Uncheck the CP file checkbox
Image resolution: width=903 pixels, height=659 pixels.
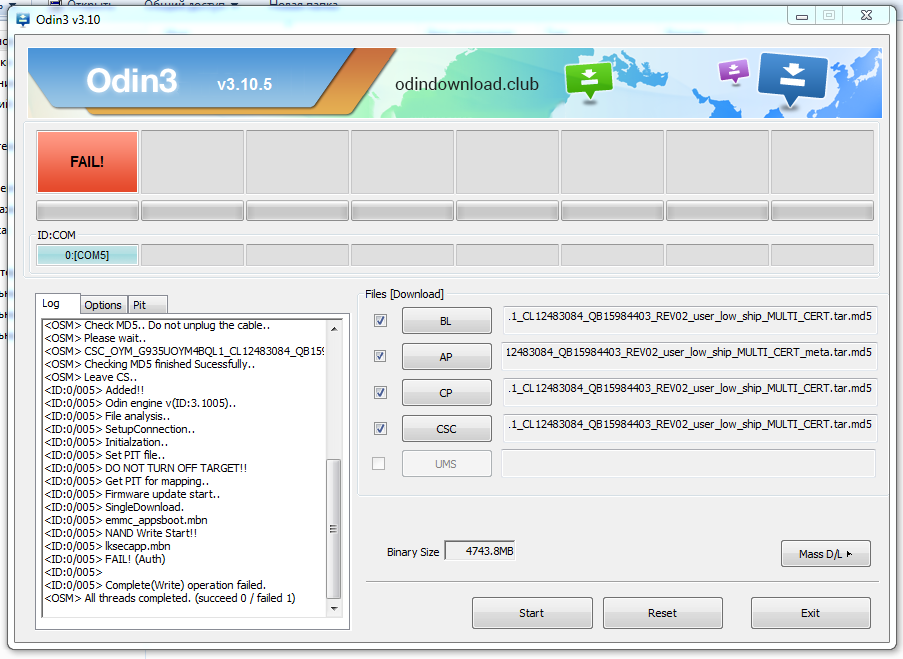pos(380,392)
